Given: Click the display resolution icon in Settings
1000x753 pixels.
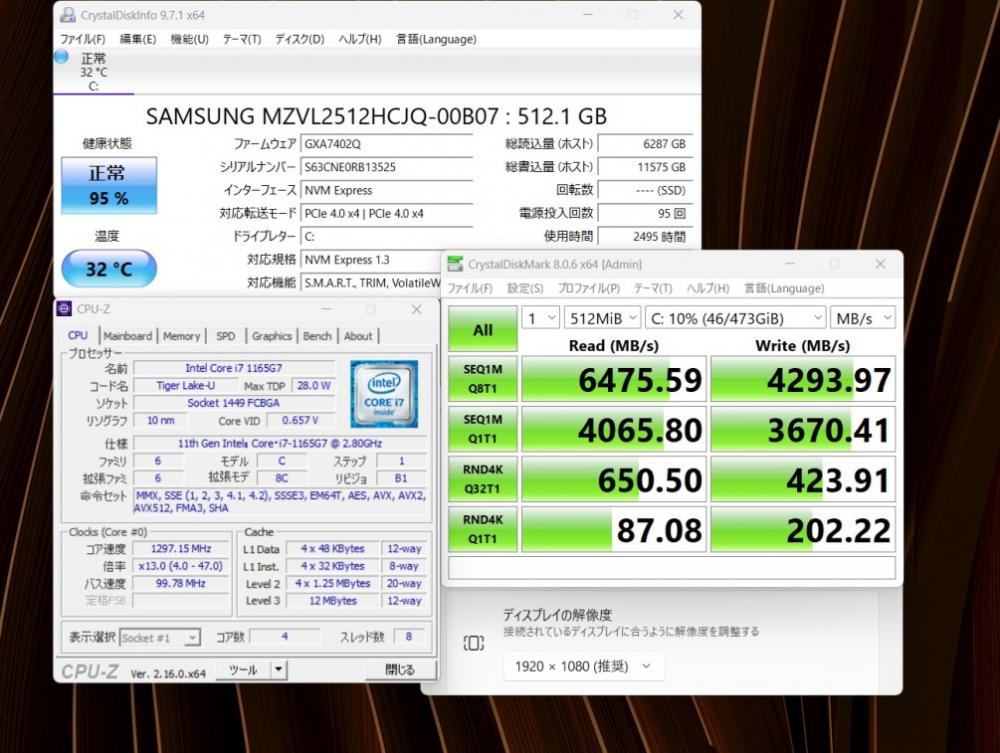Looking at the screenshot, I should coord(473,643).
